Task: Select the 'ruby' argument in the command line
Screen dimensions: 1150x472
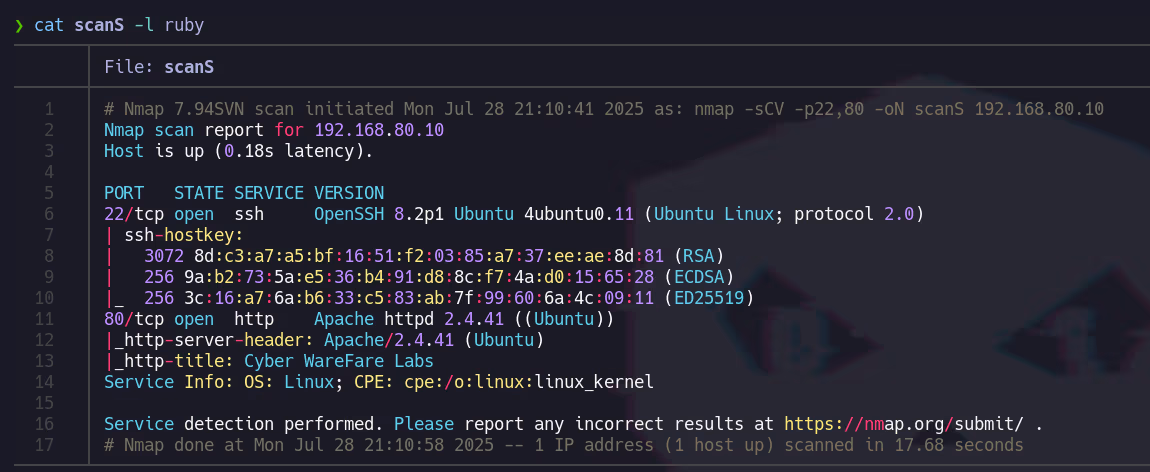Action: tap(184, 25)
